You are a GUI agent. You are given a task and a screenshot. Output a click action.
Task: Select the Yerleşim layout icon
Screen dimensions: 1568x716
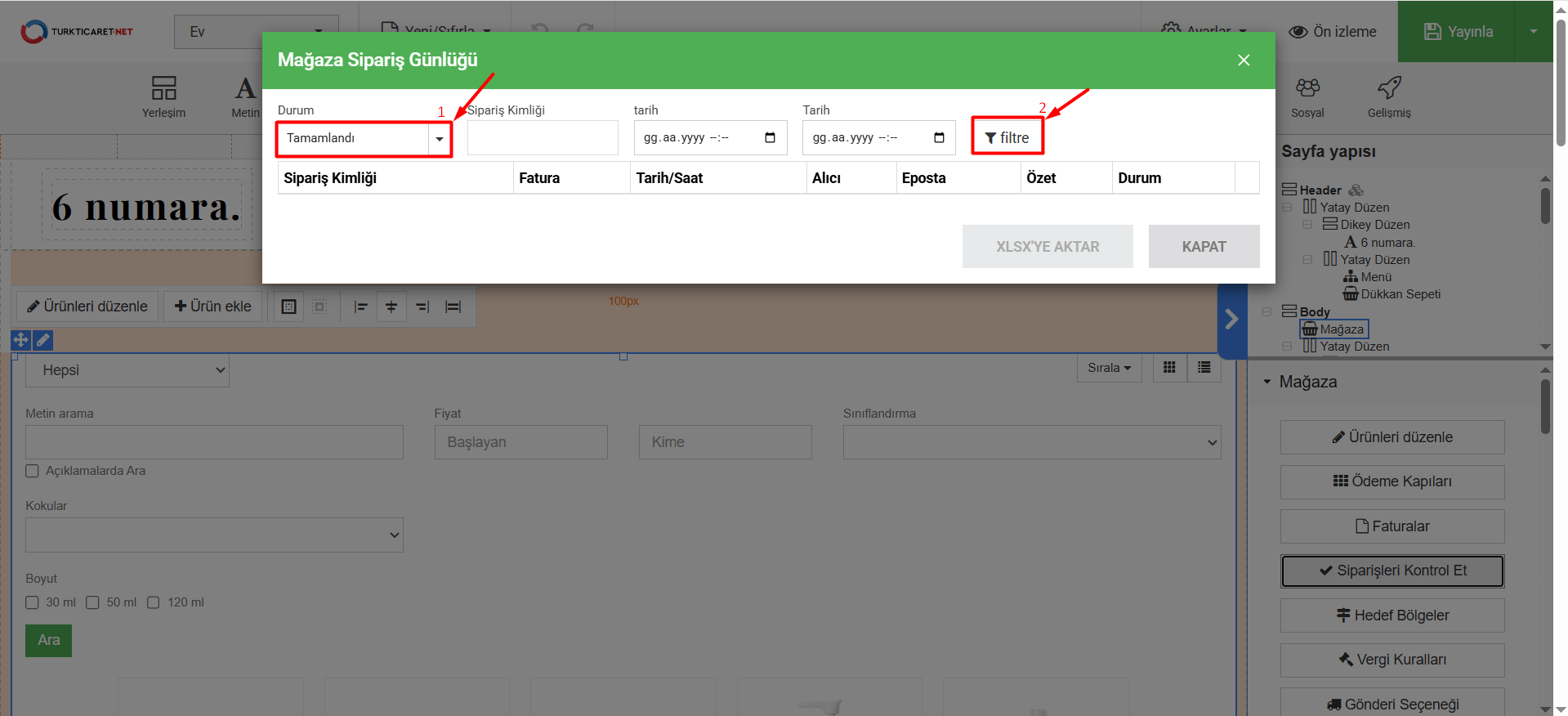163,96
